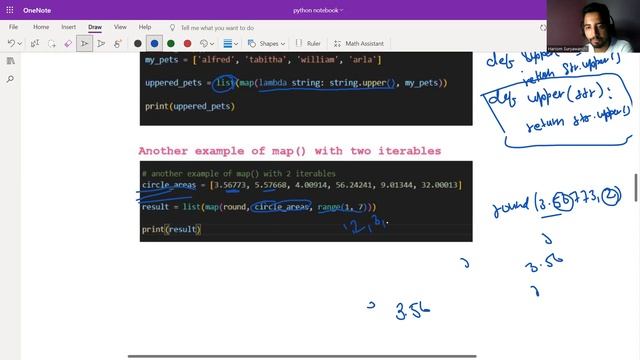Open the pen thickness lines dropdown

pyautogui.click(x=231, y=43)
